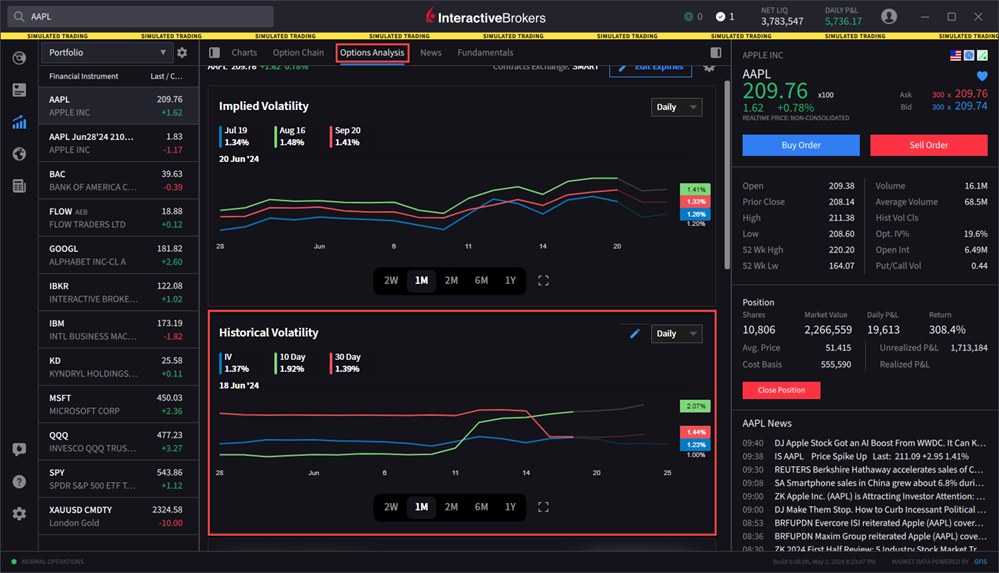The width and height of the screenshot is (999, 573).
Task: Click the red Sell Order button
Action: point(929,145)
